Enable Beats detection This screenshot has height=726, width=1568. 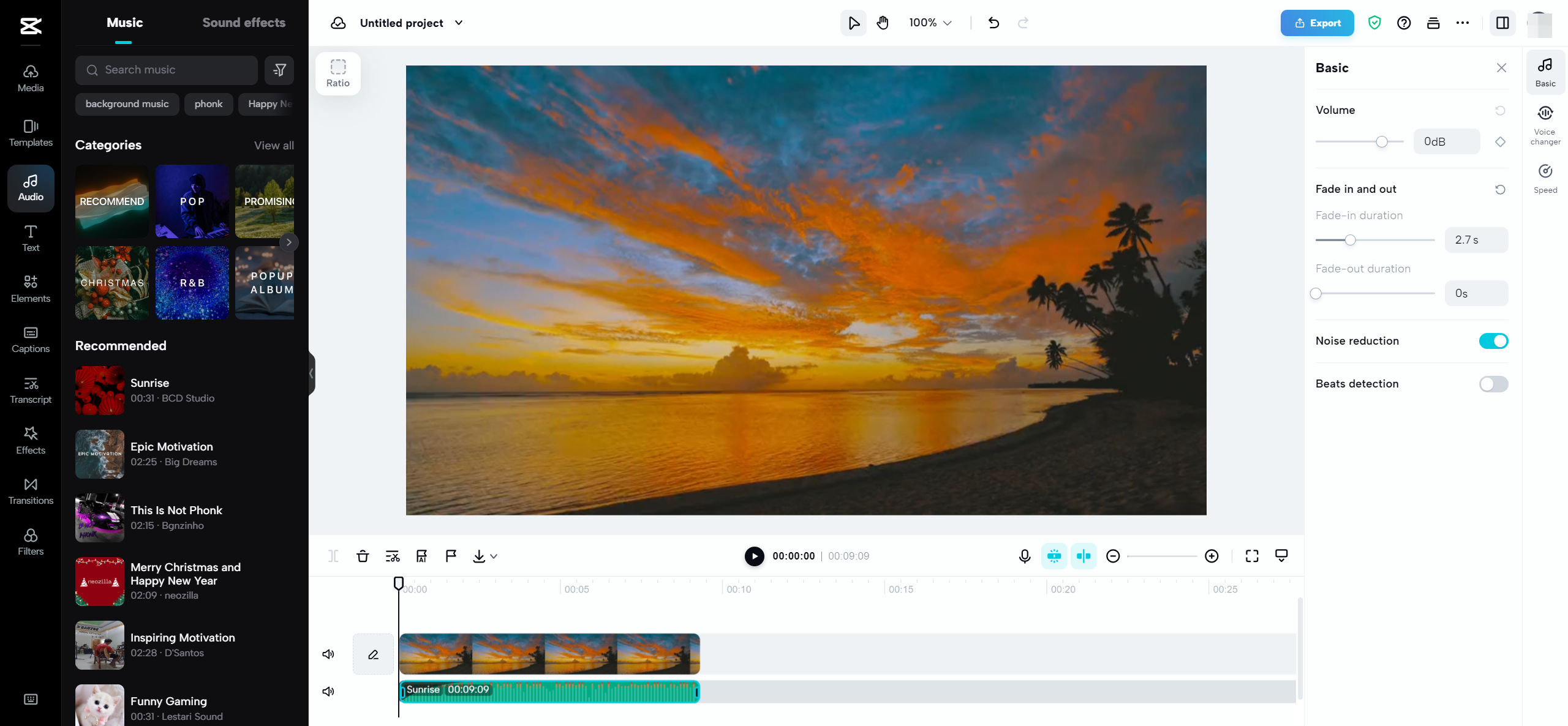(1493, 384)
